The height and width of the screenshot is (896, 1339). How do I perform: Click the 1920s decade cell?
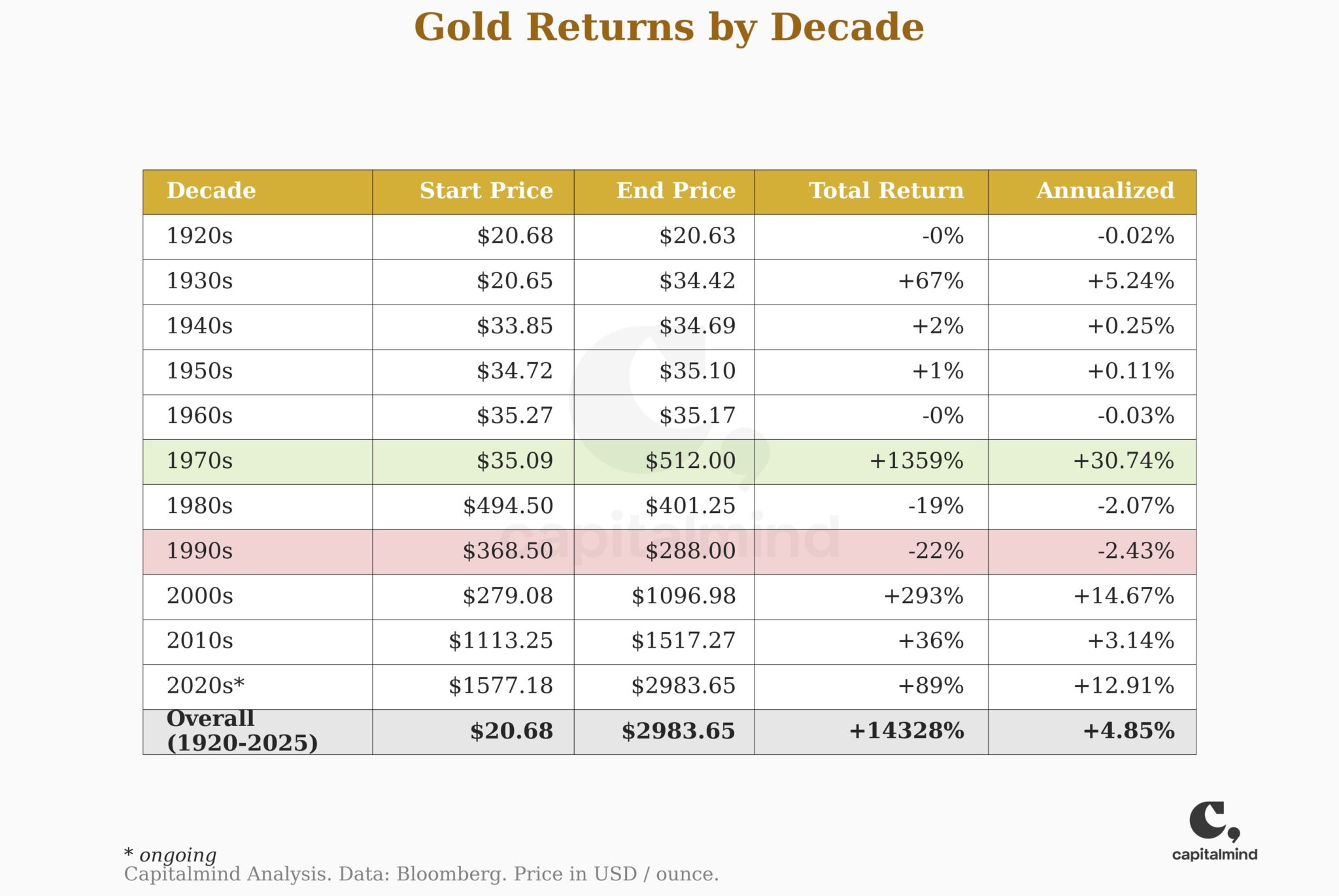(x=199, y=236)
